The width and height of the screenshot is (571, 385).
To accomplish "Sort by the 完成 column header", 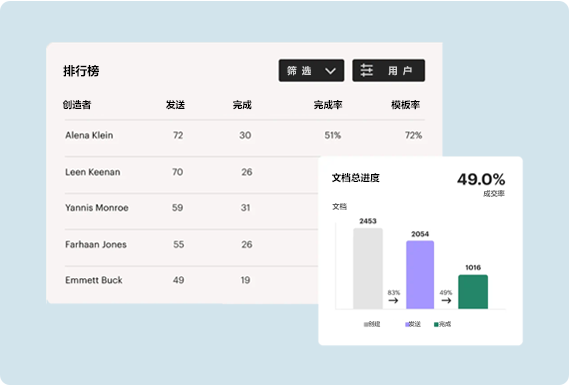I will 242,105.
